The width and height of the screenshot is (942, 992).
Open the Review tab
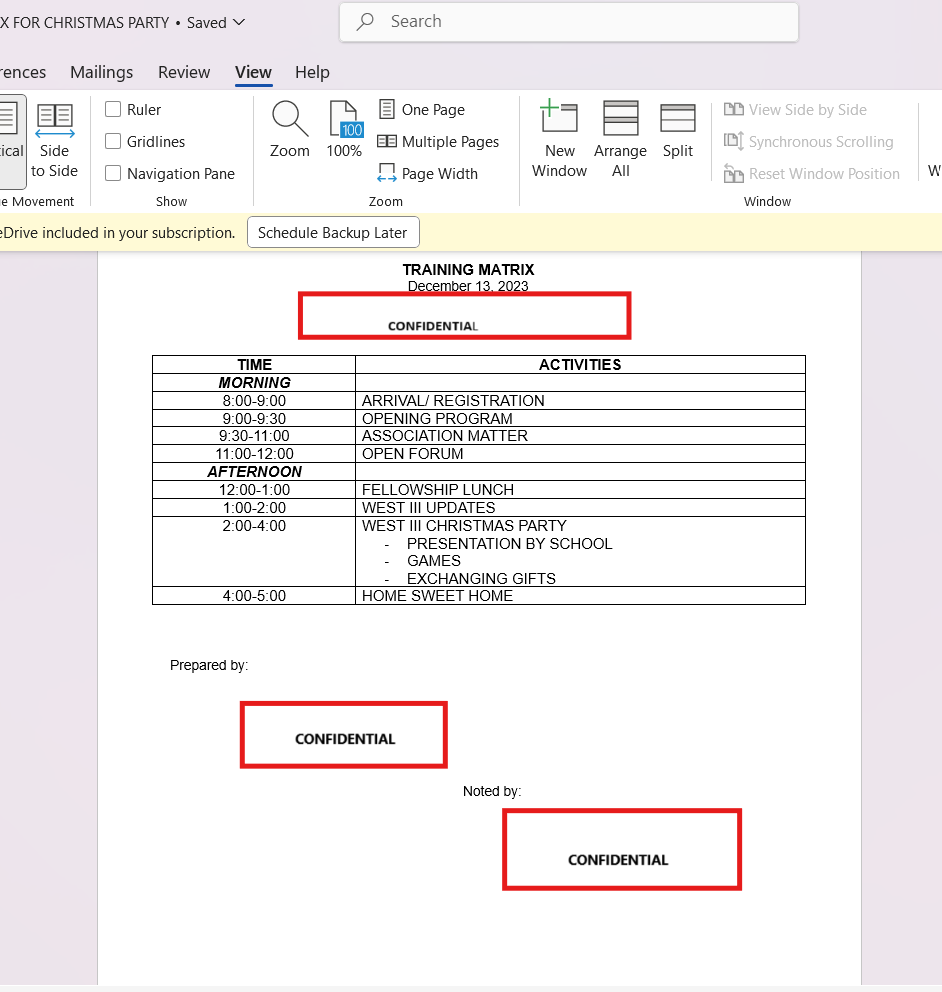point(183,72)
